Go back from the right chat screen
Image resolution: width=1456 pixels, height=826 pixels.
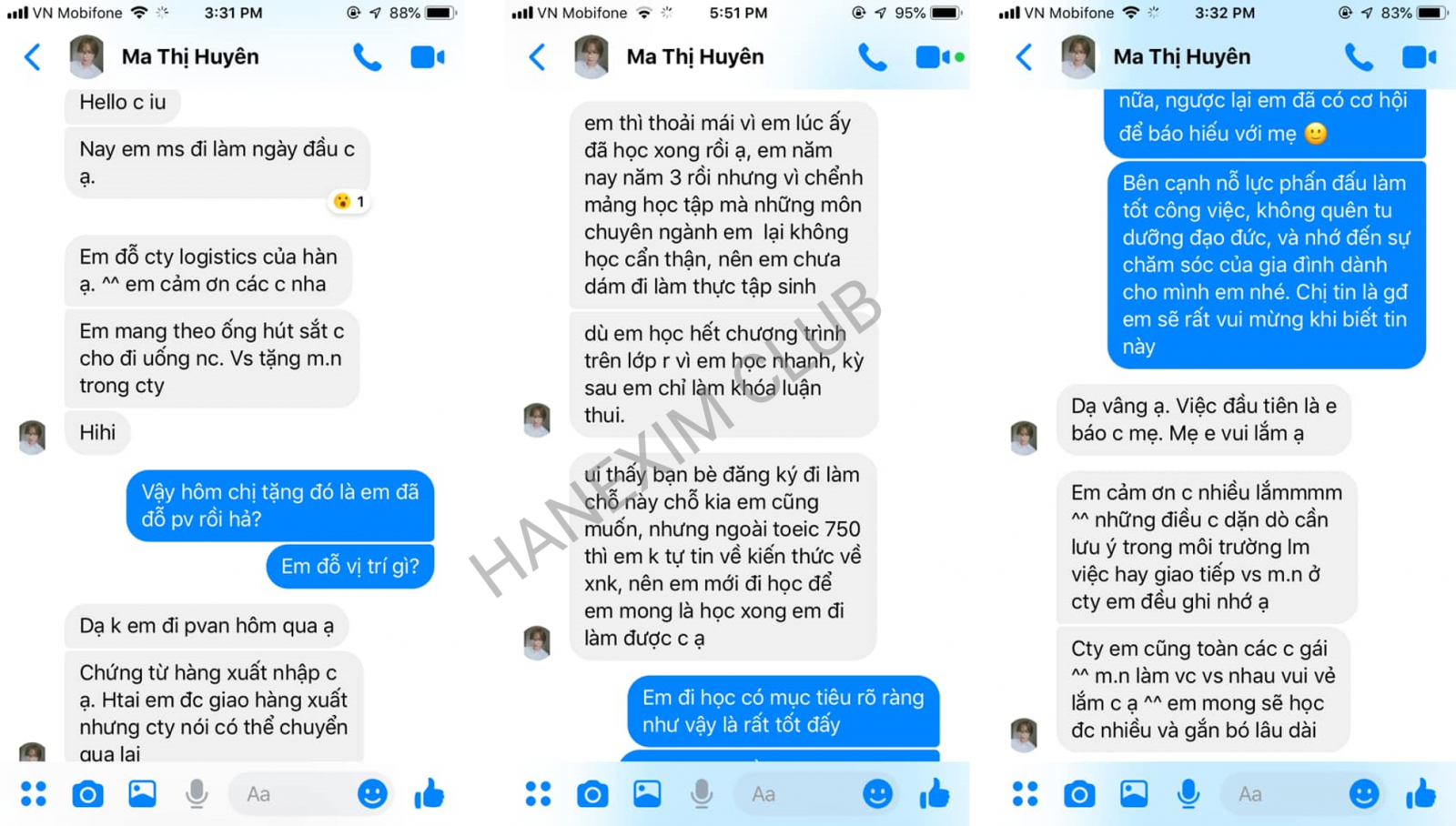click(x=1025, y=57)
